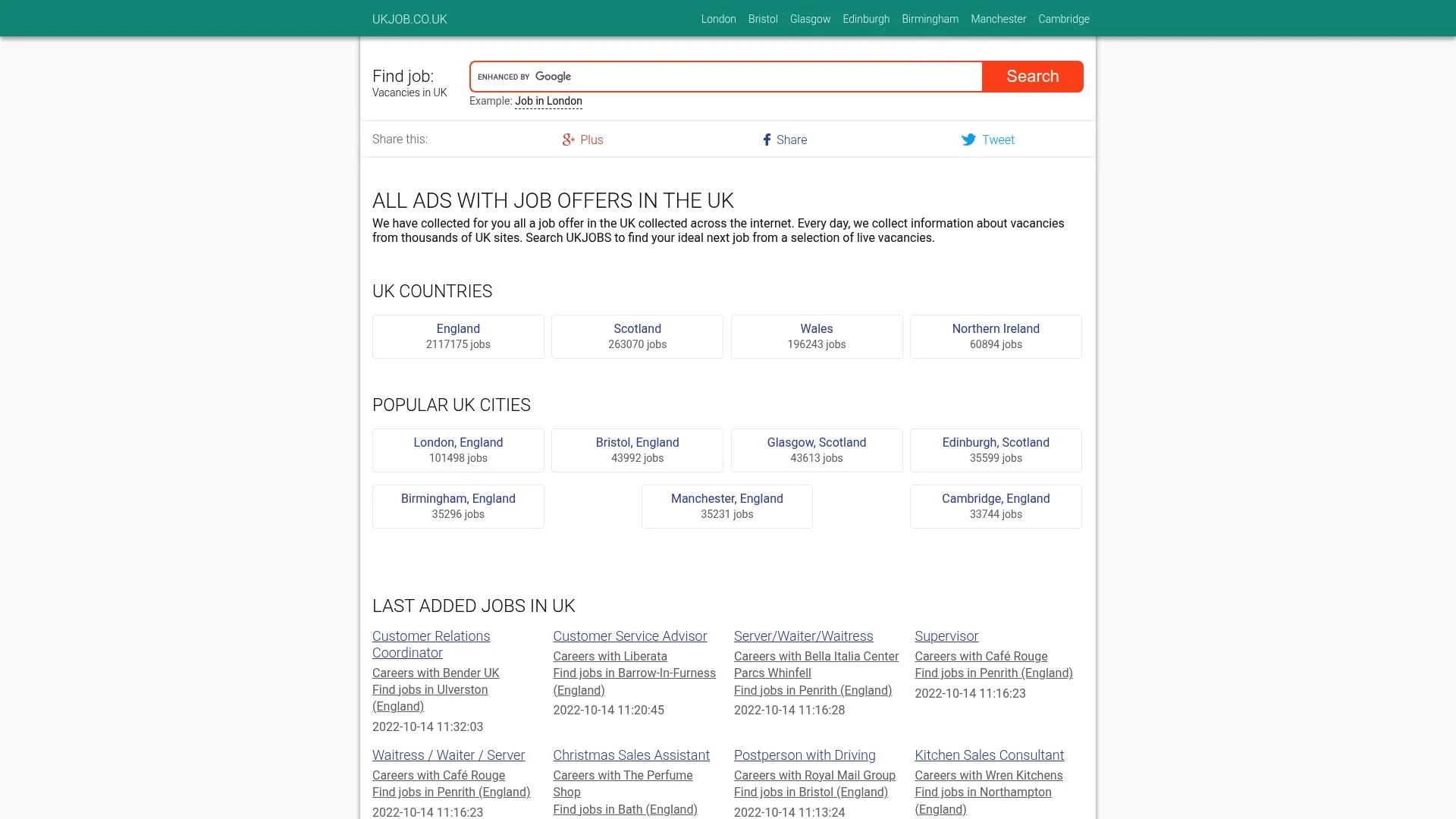Open the Postperson with Driving job

point(805,755)
